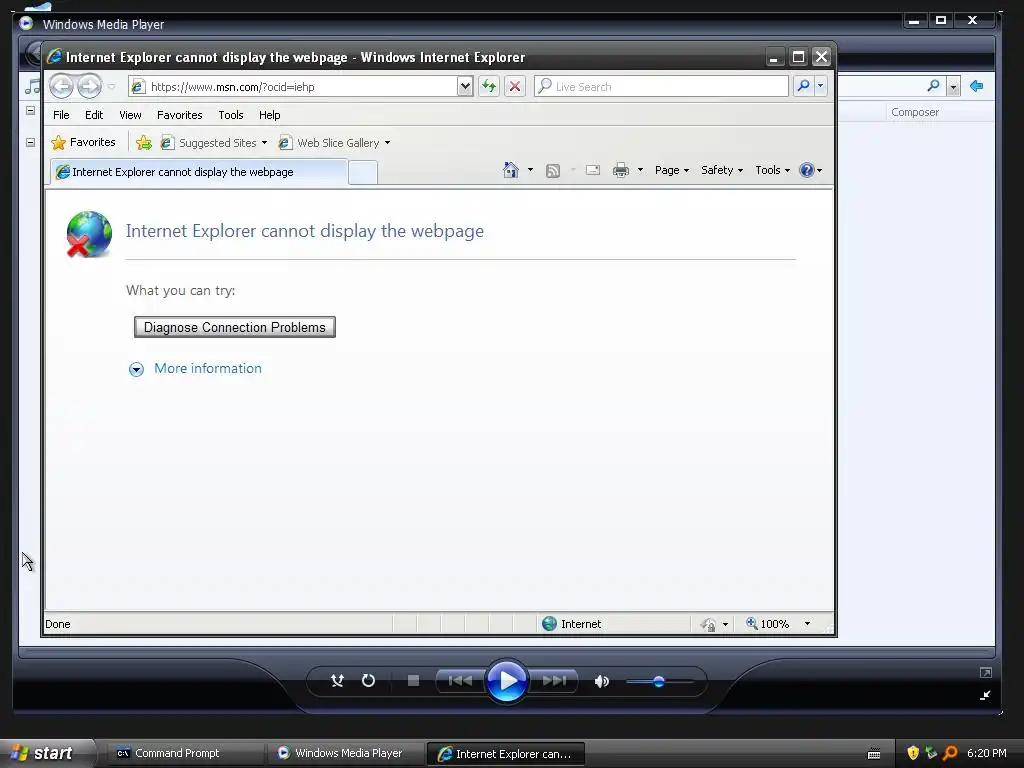This screenshot has height=768, width=1024.
Task: Click the More information circle arrow icon
Action: [x=136, y=370]
